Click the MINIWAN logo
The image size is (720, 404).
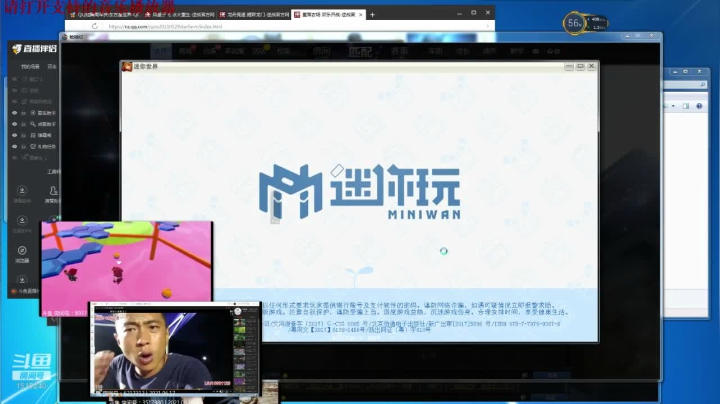tap(360, 192)
